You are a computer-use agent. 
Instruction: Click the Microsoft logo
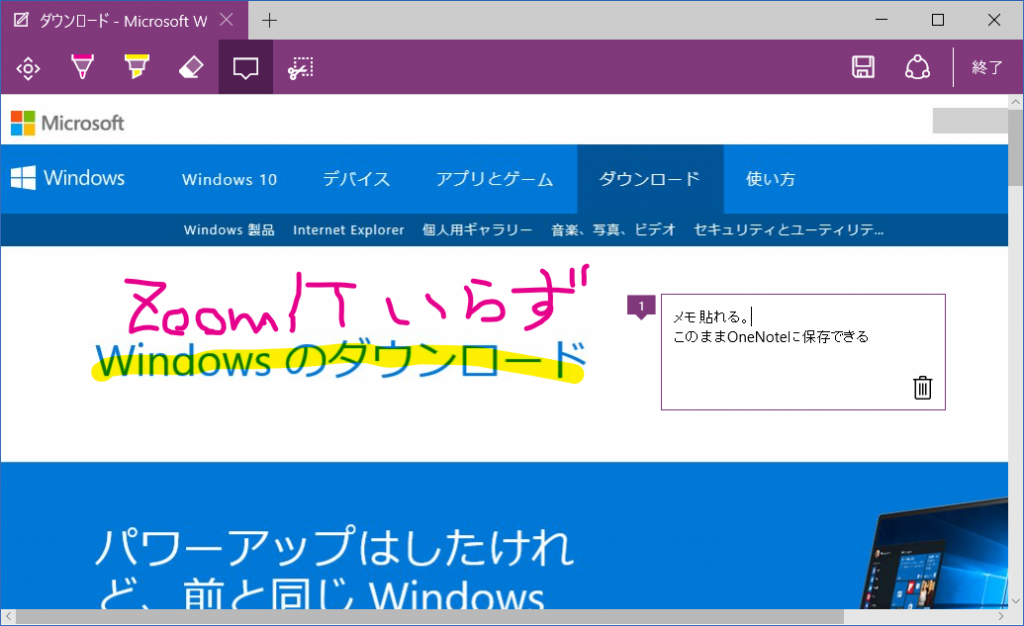click(67, 123)
